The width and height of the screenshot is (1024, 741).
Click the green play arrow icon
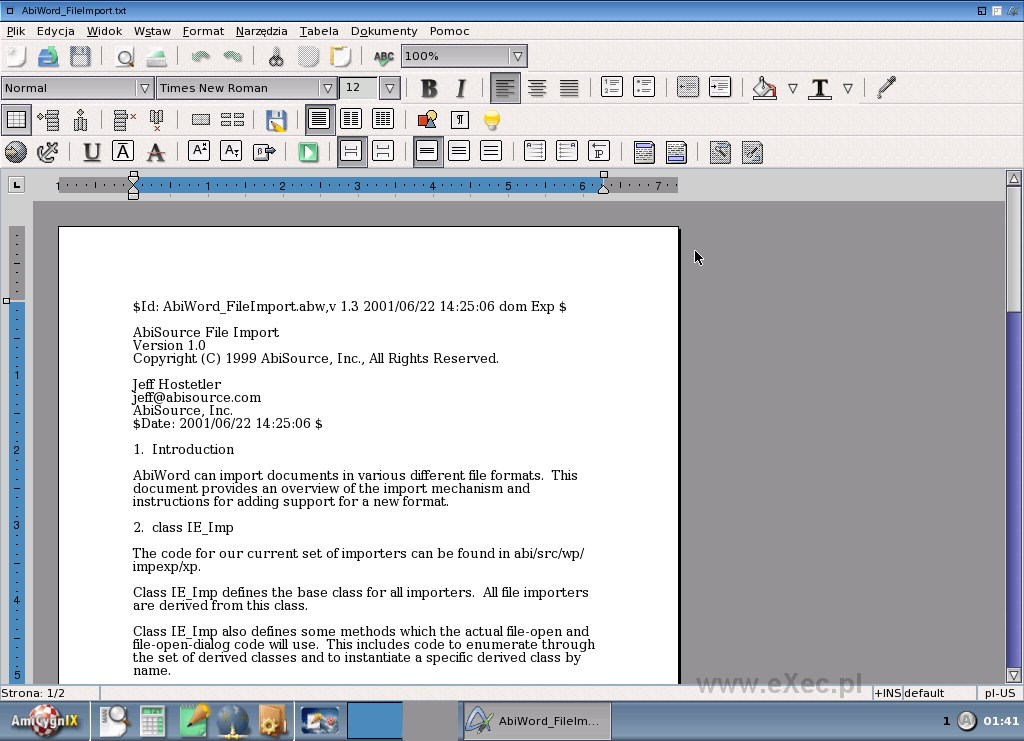point(308,152)
